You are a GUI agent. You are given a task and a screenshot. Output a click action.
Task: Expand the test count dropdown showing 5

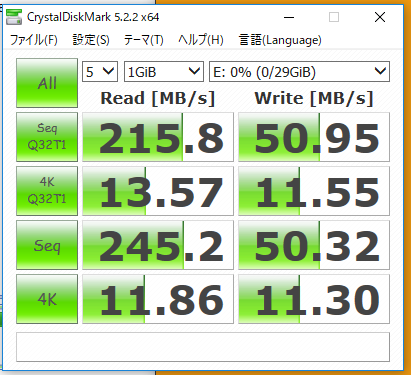pyautogui.click(x=100, y=71)
